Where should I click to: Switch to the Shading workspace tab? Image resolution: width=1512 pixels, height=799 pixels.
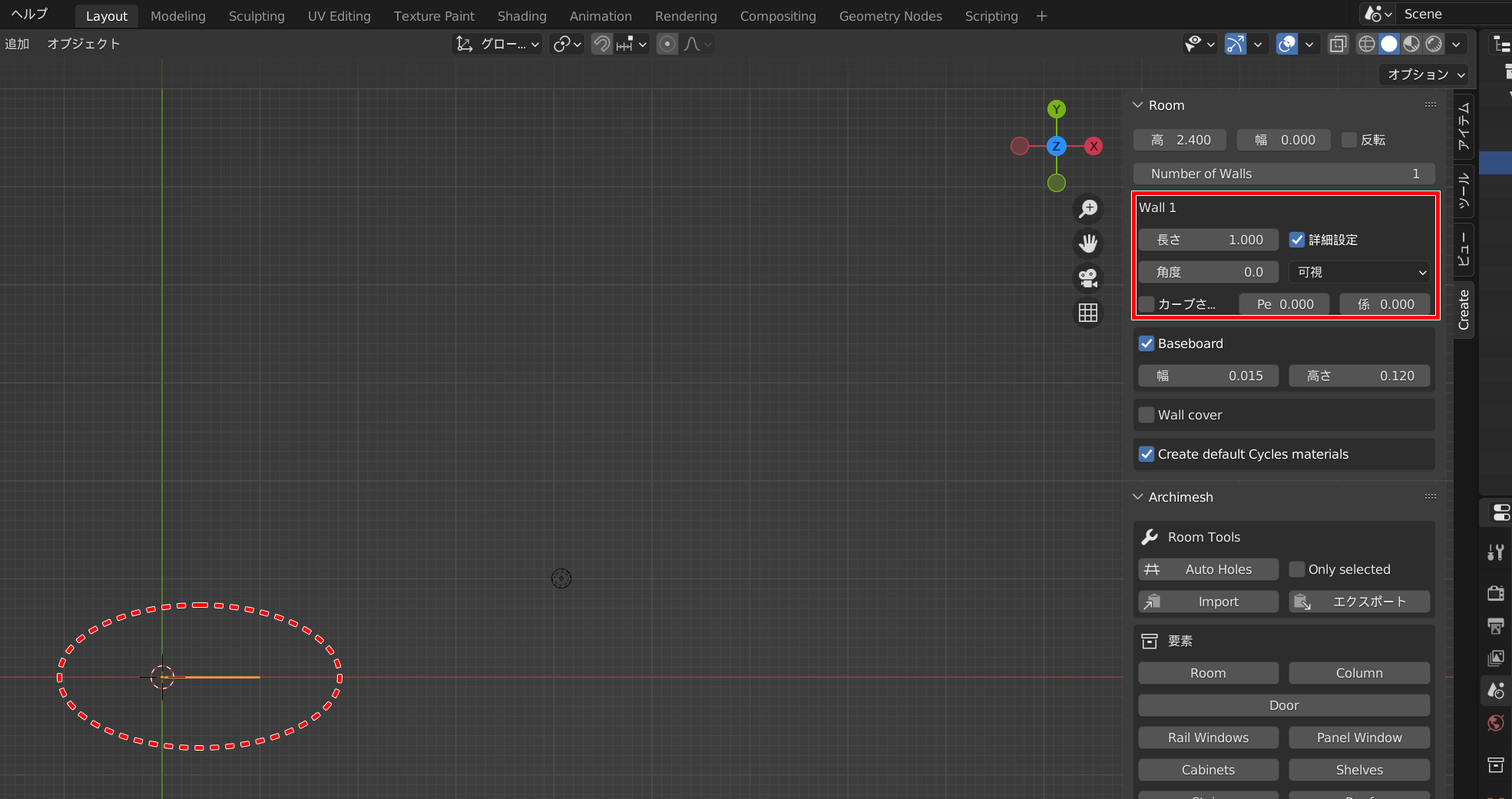click(521, 16)
